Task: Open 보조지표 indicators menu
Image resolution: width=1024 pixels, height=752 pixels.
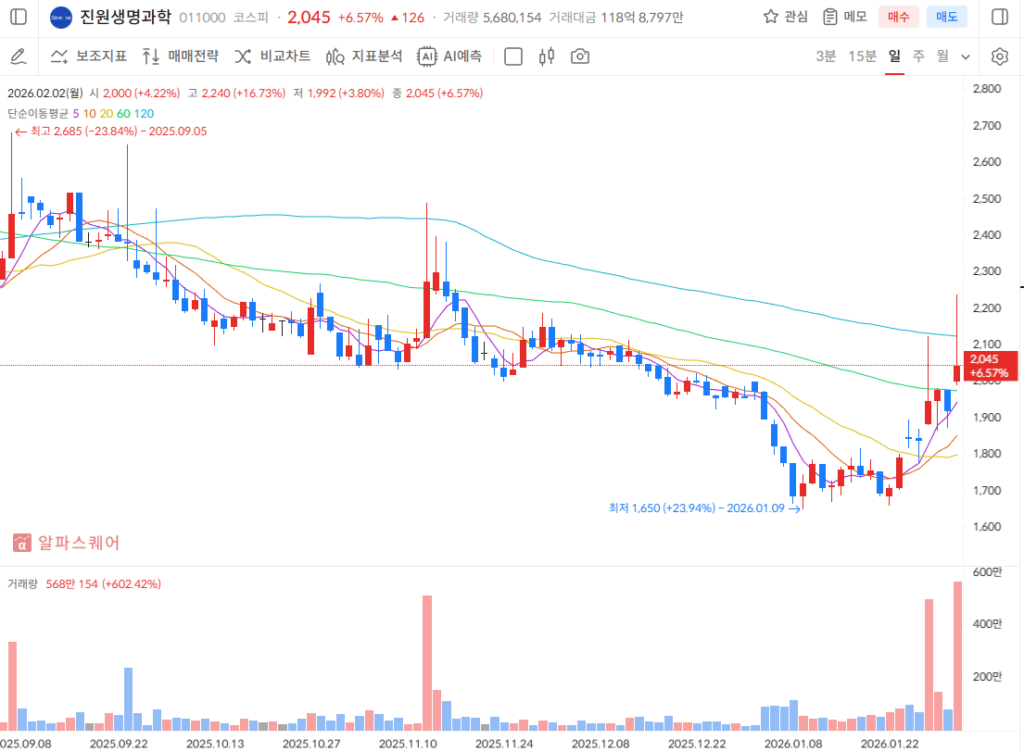Action: click(x=88, y=56)
